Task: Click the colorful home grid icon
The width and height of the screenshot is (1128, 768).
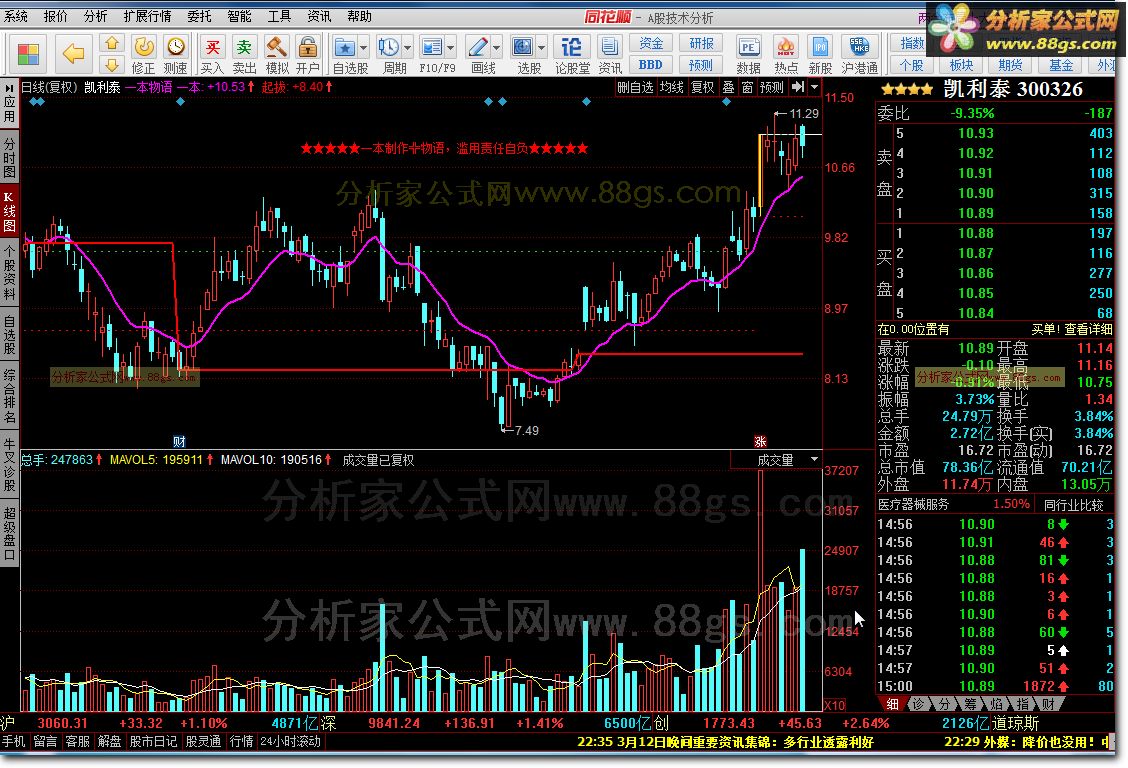Action: (28, 54)
